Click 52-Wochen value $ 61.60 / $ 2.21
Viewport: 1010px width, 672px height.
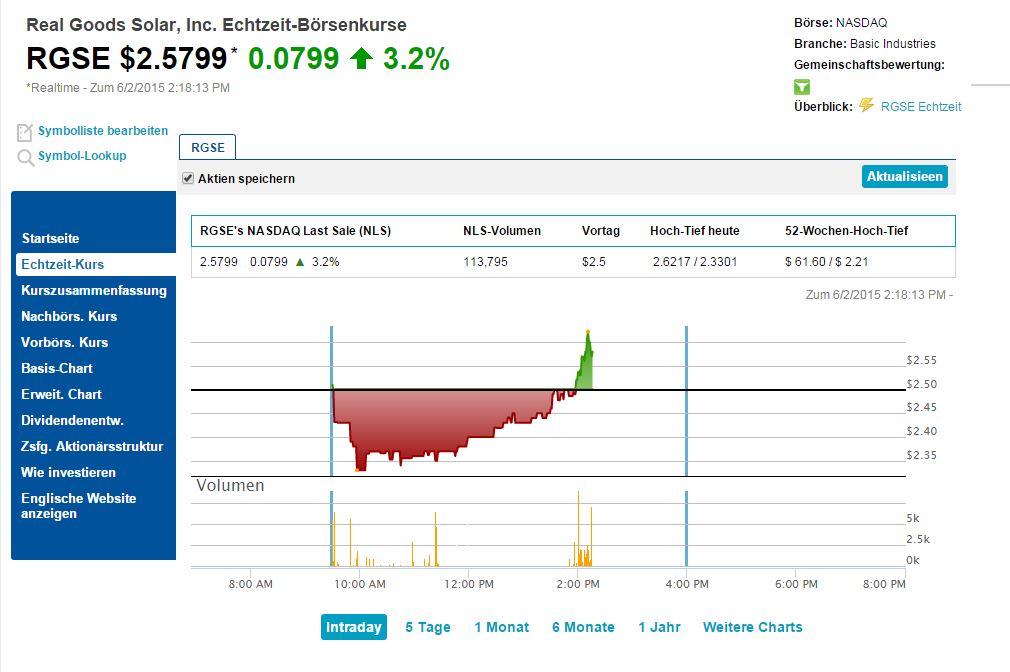point(826,262)
